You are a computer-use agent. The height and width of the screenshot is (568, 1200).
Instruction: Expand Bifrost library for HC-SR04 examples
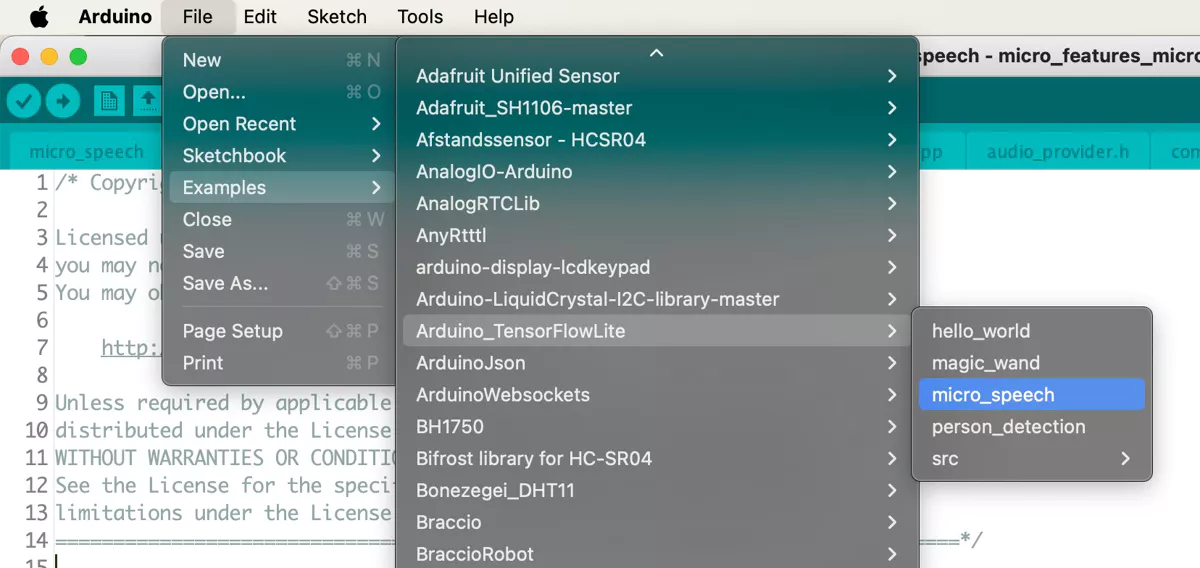click(657, 459)
